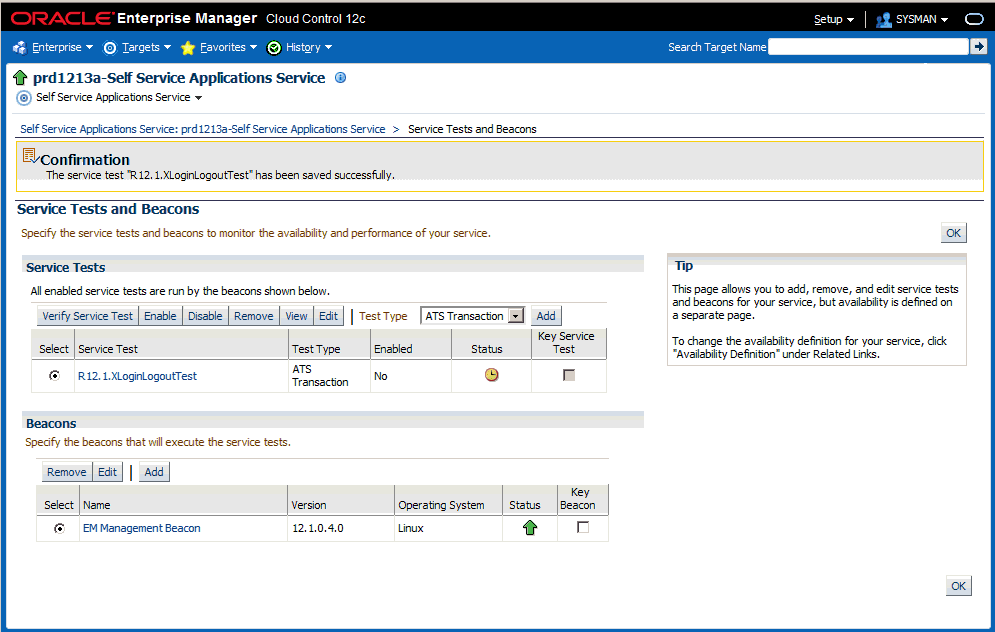Open the Favorites menu
Viewport: 995px width, 632px height.
tap(228, 47)
